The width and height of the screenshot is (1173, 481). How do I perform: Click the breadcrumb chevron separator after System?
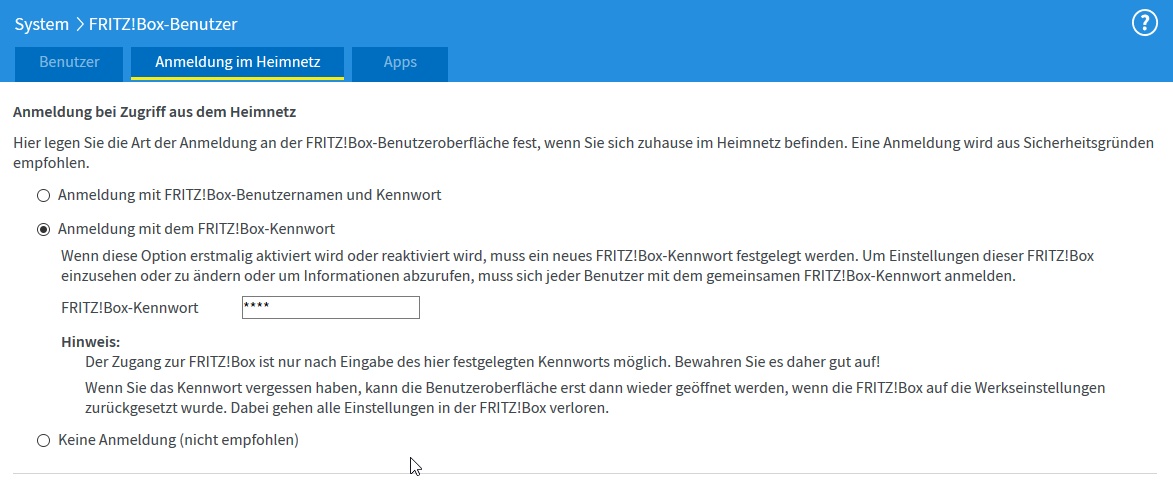pos(79,25)
